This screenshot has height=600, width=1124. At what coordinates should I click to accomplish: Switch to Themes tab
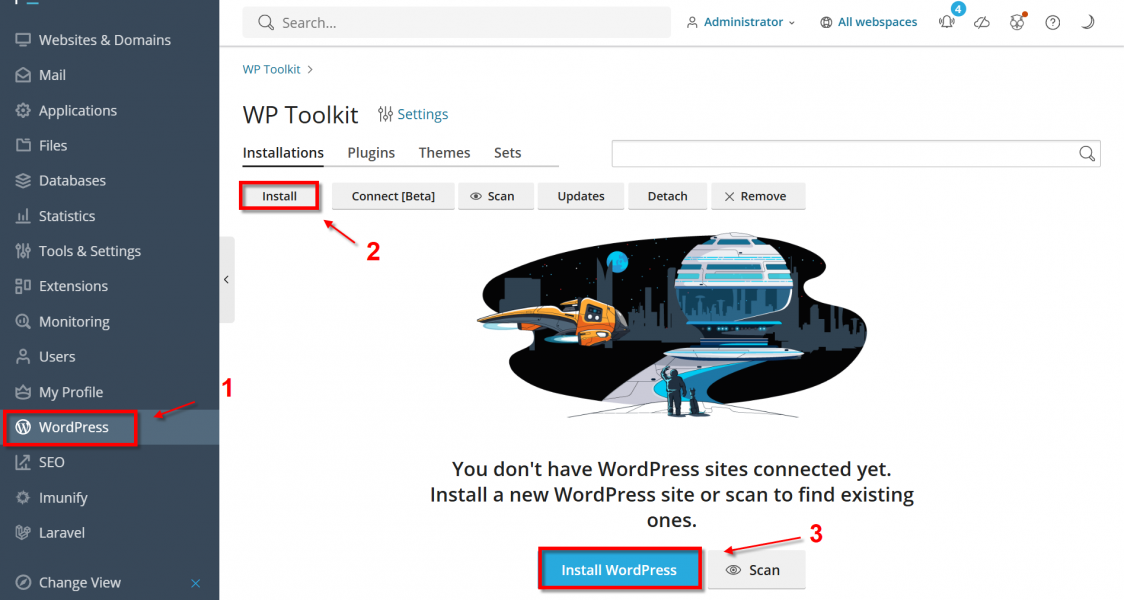pos(444,153)
